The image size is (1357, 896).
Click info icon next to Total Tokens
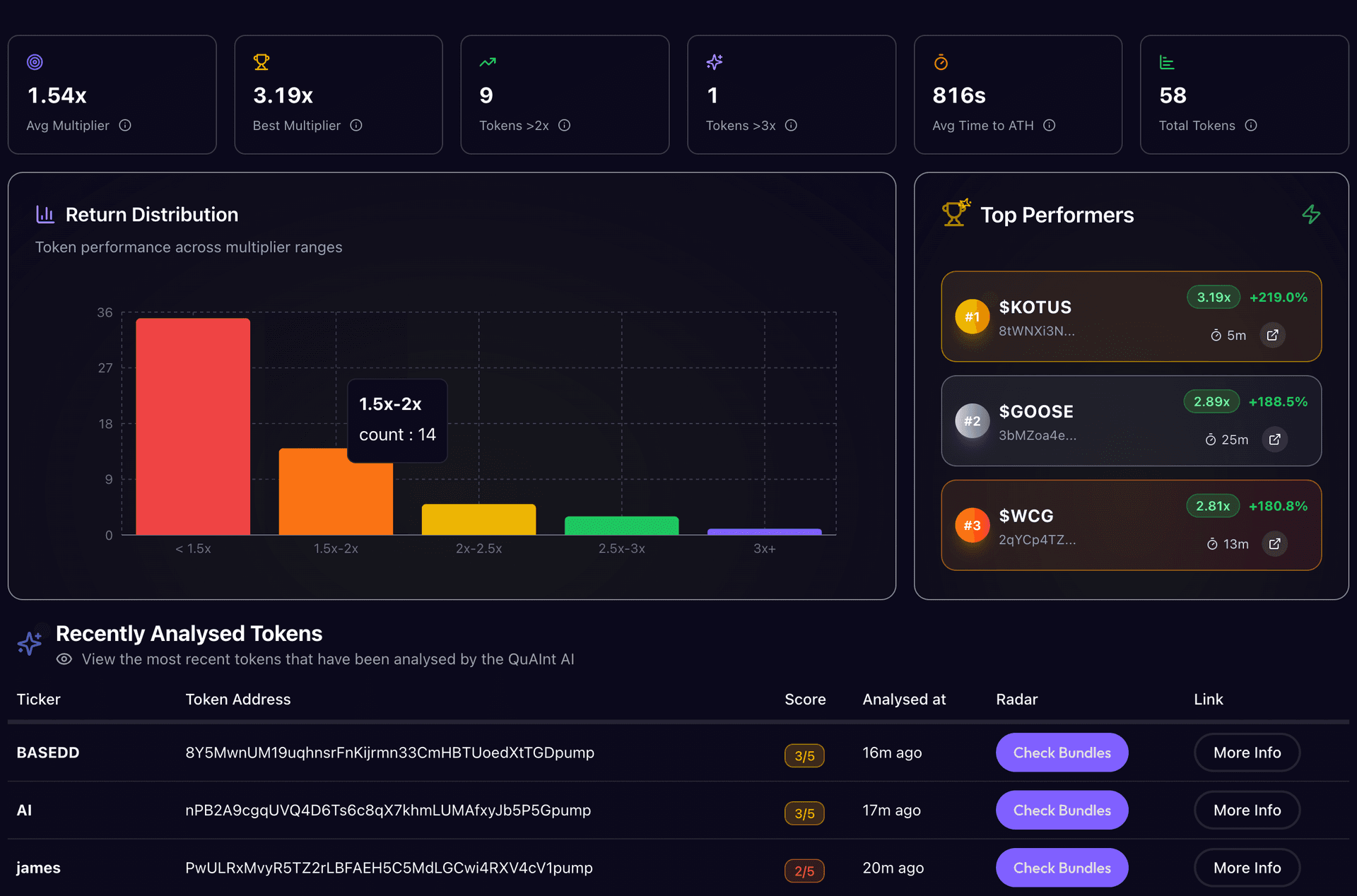pyautogui.click(x=1251, y=125)
